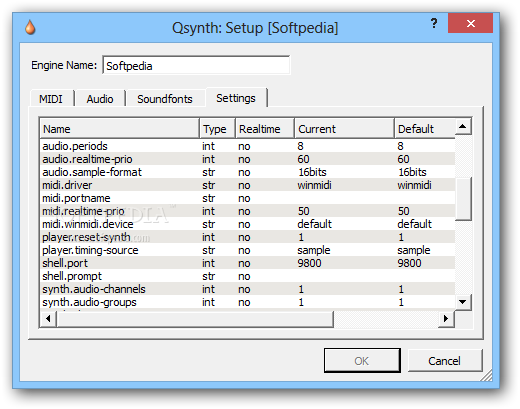Click the Default column value of midi.winmidi.device
The width and height of the screenshot is (520, 409).
(414, 224)
